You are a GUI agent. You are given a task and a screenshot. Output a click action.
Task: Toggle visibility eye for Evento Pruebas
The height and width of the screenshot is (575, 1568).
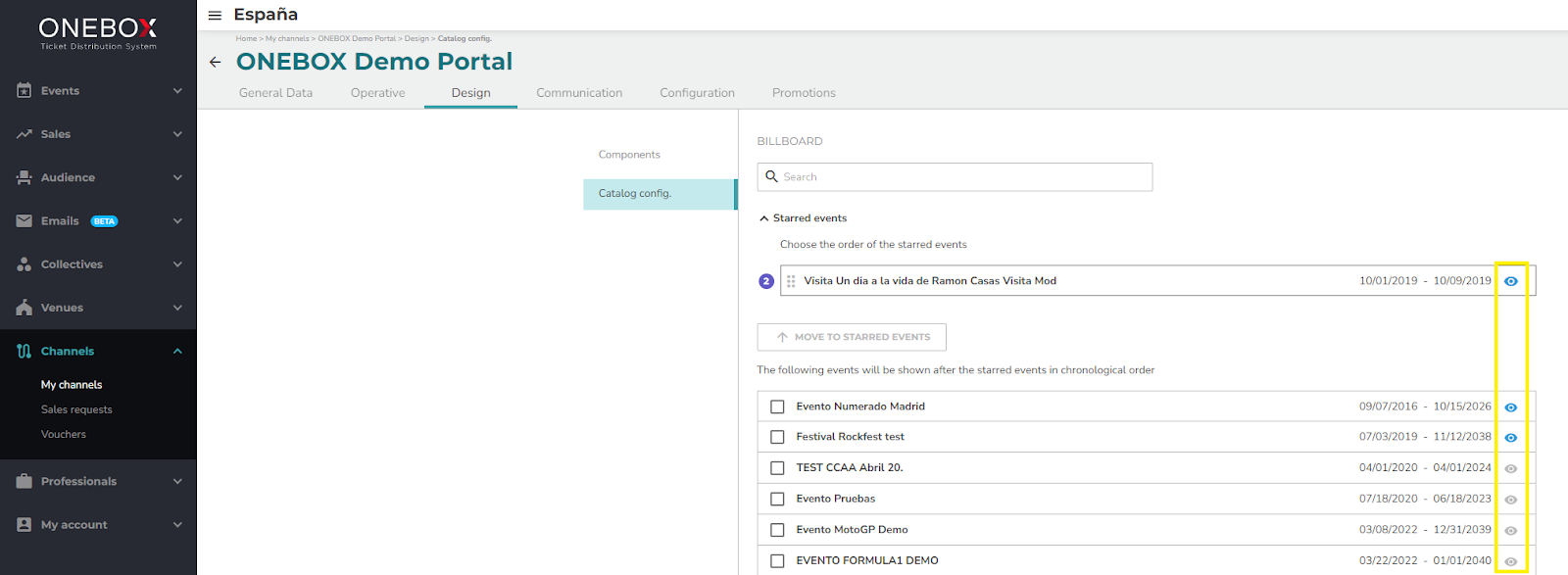(1511, 500)
